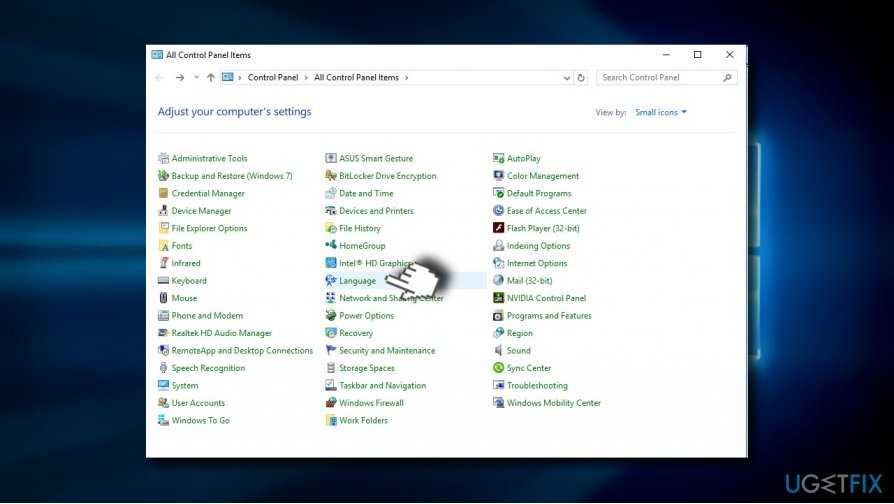894x504 pixels.
Task: Expand the address bar history dropdown
Action: [x=567, y=78]
